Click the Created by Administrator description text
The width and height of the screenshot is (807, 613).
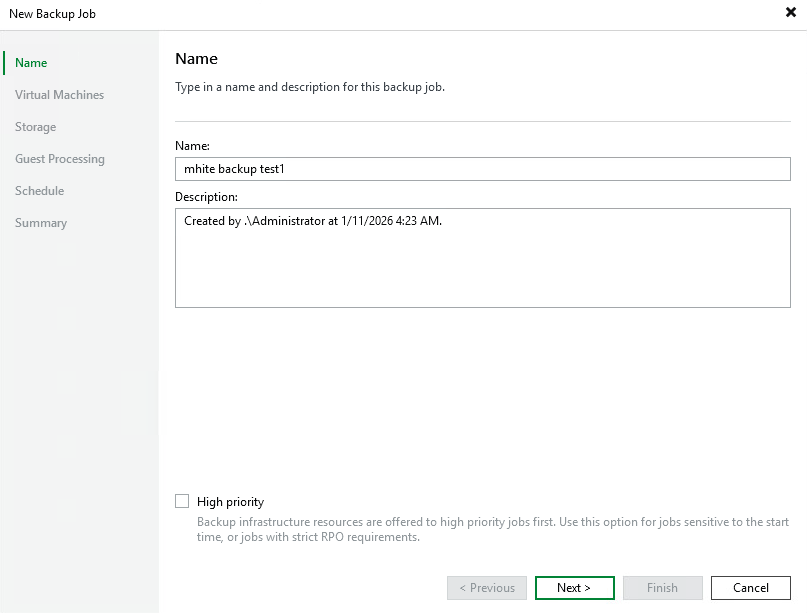(x=310, y=219)
